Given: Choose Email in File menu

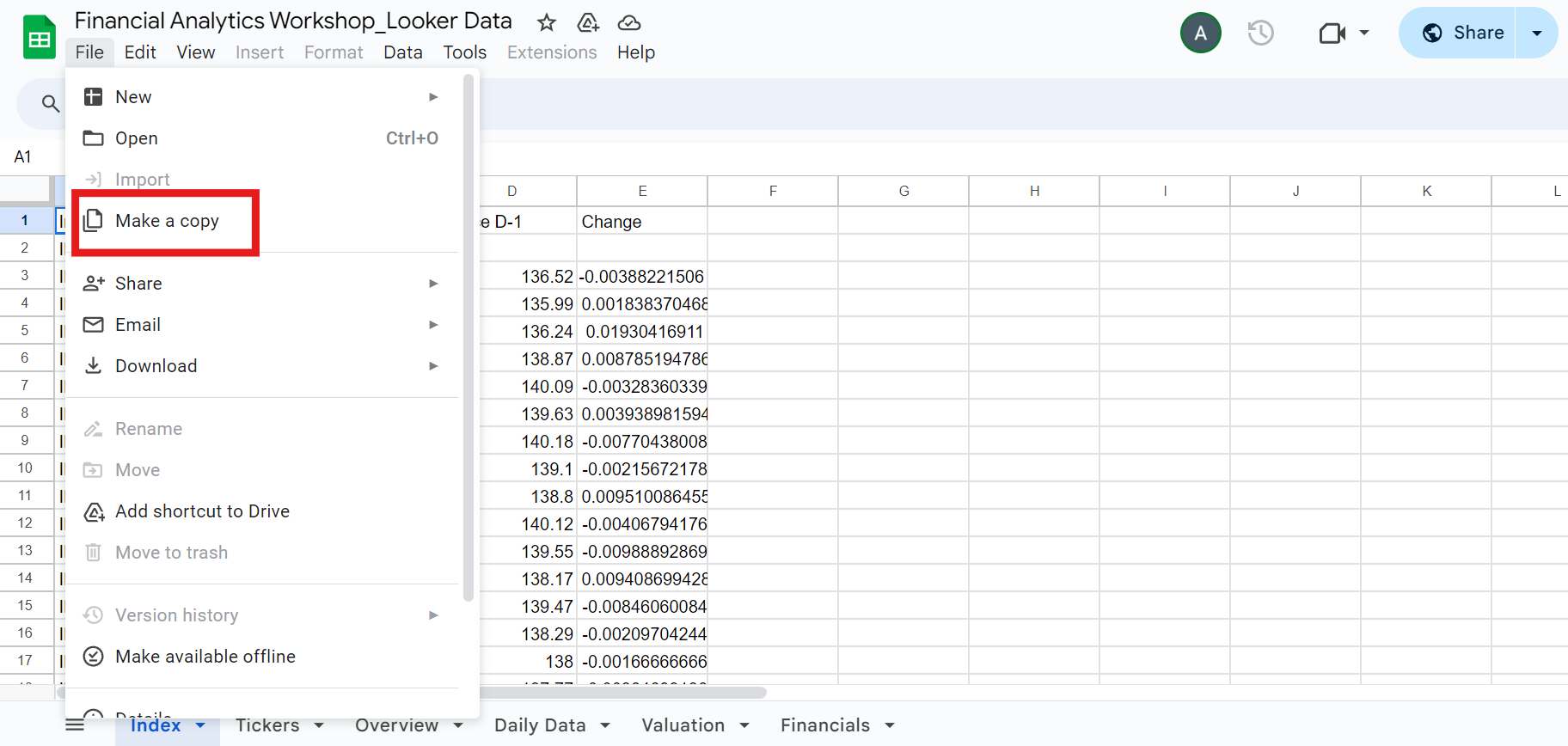Looking at the screenshot, I should coord(262,325).
